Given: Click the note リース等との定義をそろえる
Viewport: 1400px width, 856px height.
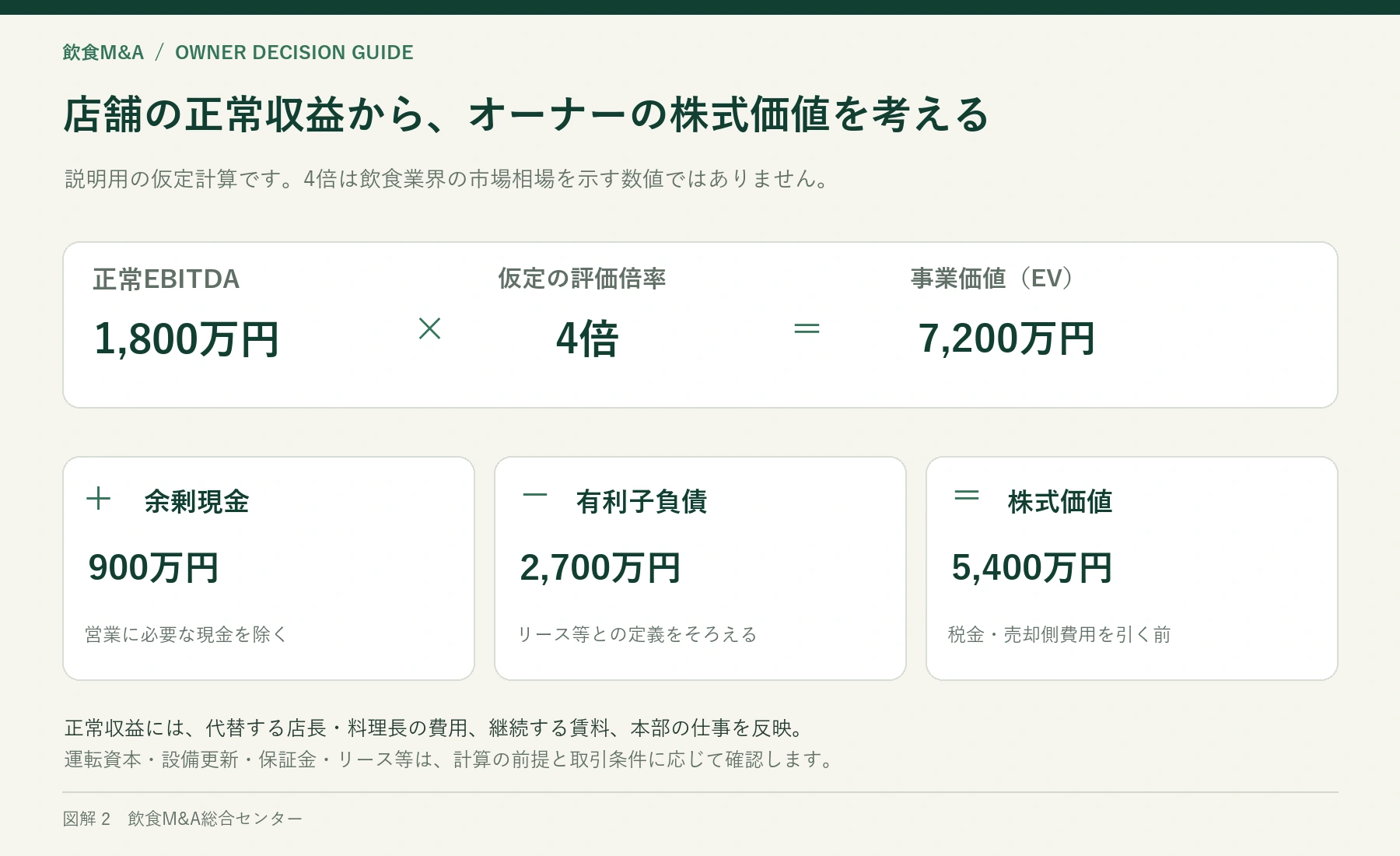Looking at the screenshot, I should click(637, 634).
